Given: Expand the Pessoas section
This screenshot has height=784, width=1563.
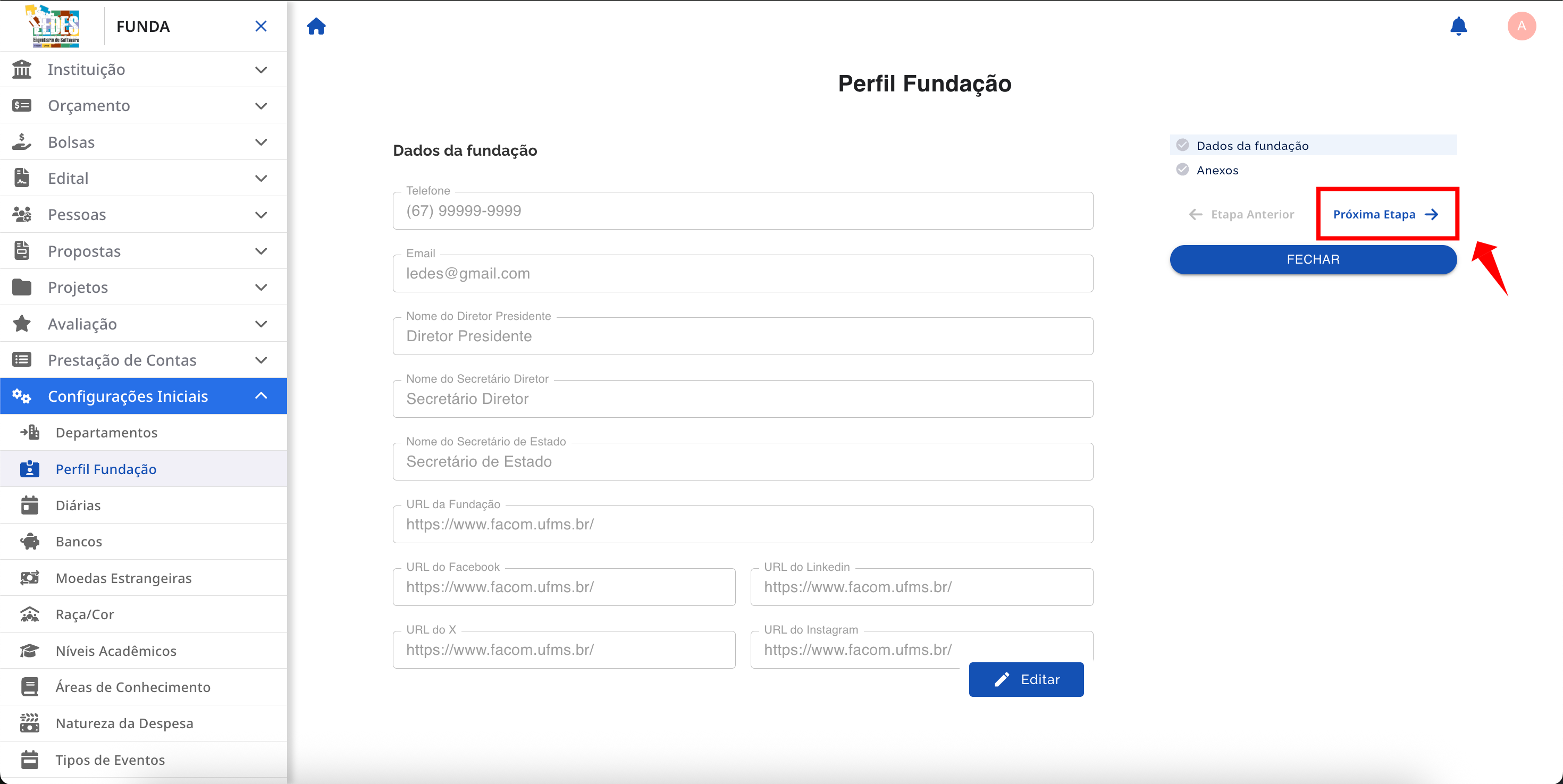Looking at the screenshot, I should [261, 214].
